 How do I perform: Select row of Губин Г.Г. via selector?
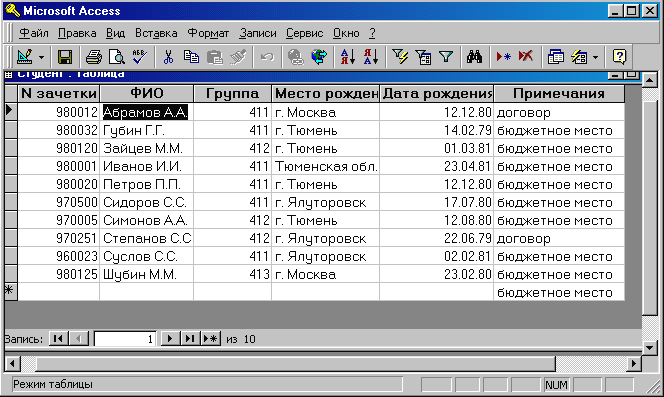coord(11,130)
